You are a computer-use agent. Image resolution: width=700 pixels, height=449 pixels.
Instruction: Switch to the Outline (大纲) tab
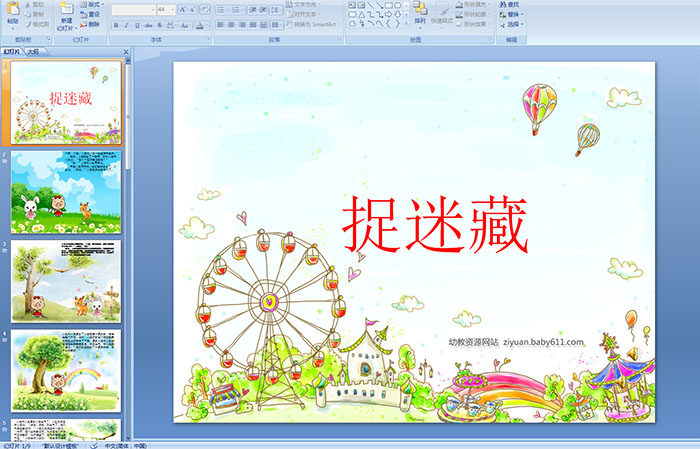(33, 51)
